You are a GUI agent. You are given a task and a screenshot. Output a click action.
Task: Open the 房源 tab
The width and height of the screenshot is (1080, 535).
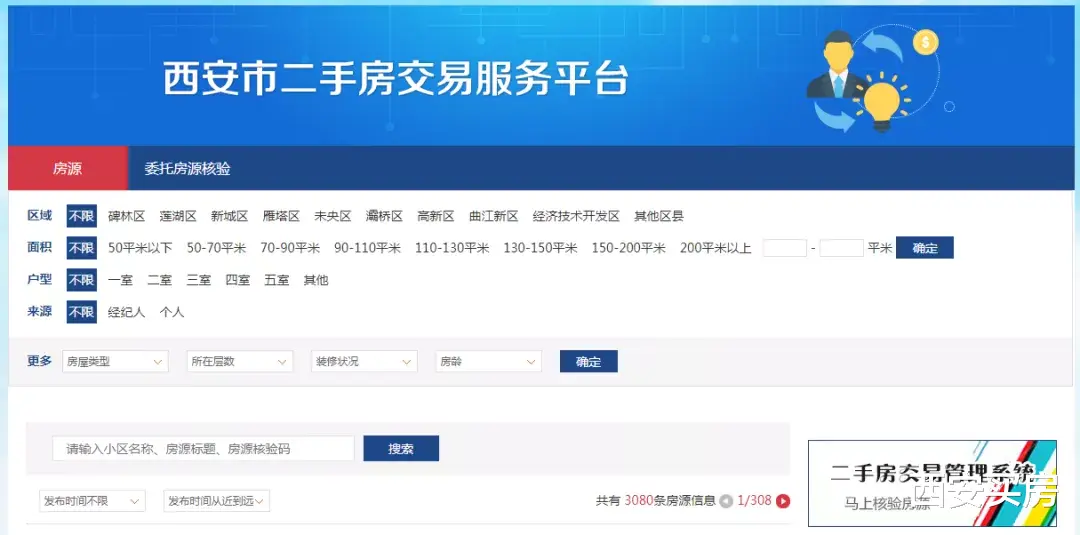[x=68, y=168]
